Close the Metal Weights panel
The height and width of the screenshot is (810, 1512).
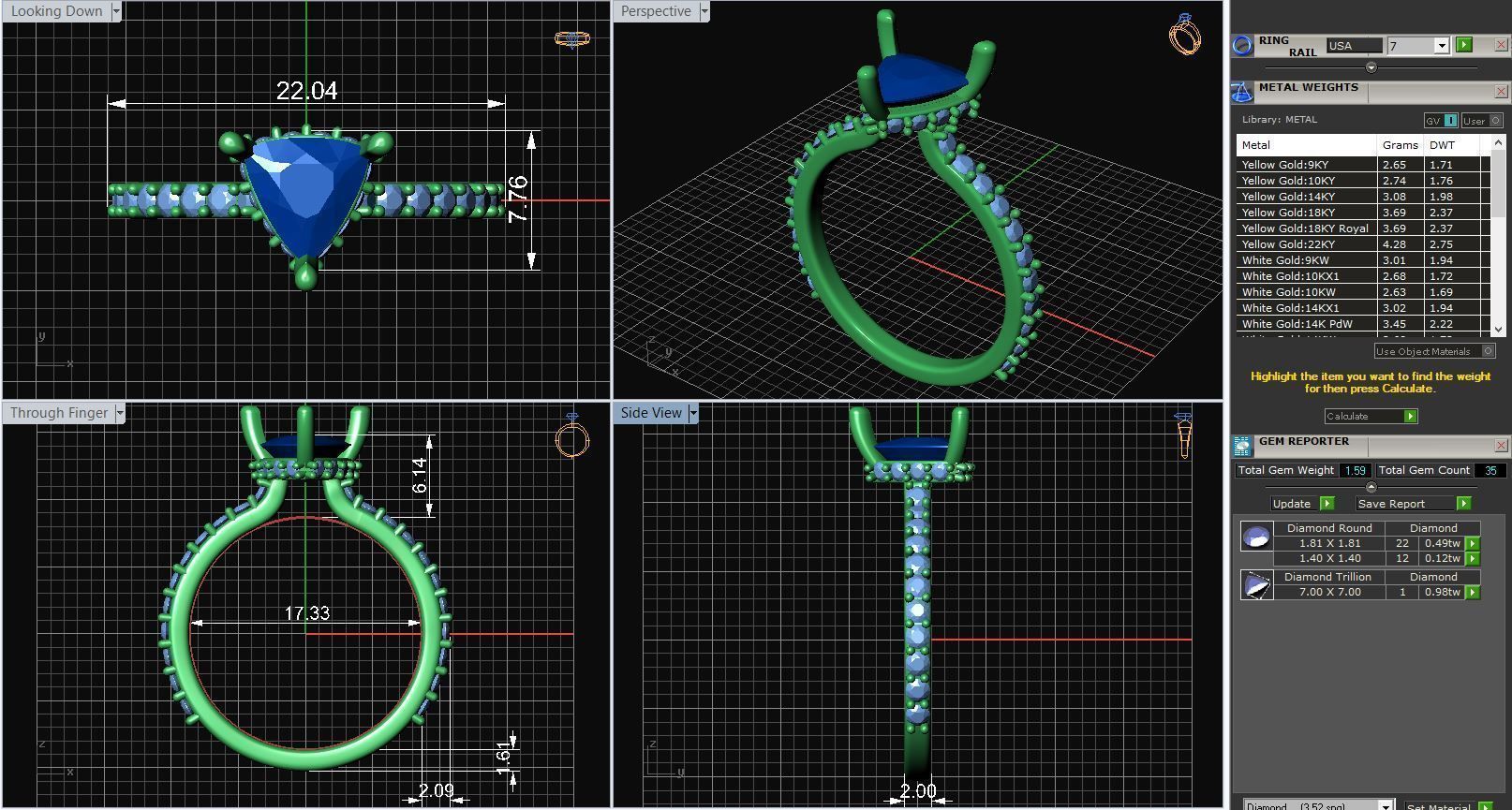1501,92
